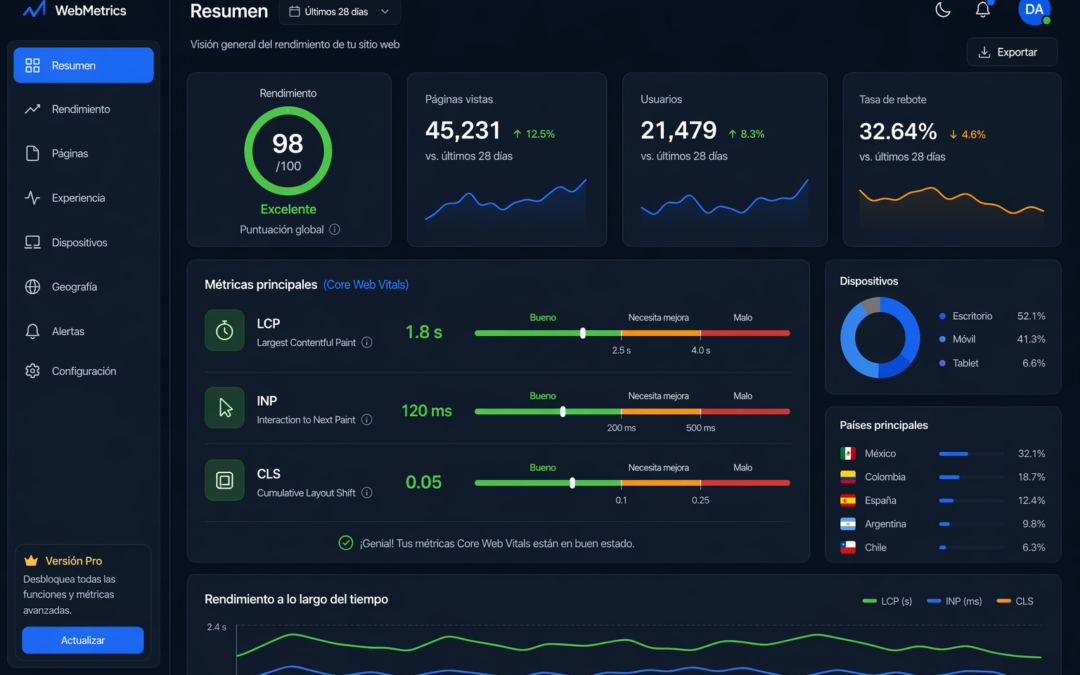Toggle dark mode with the moon icon
This screenshot has width=1080, height=675.
(941, 10)
